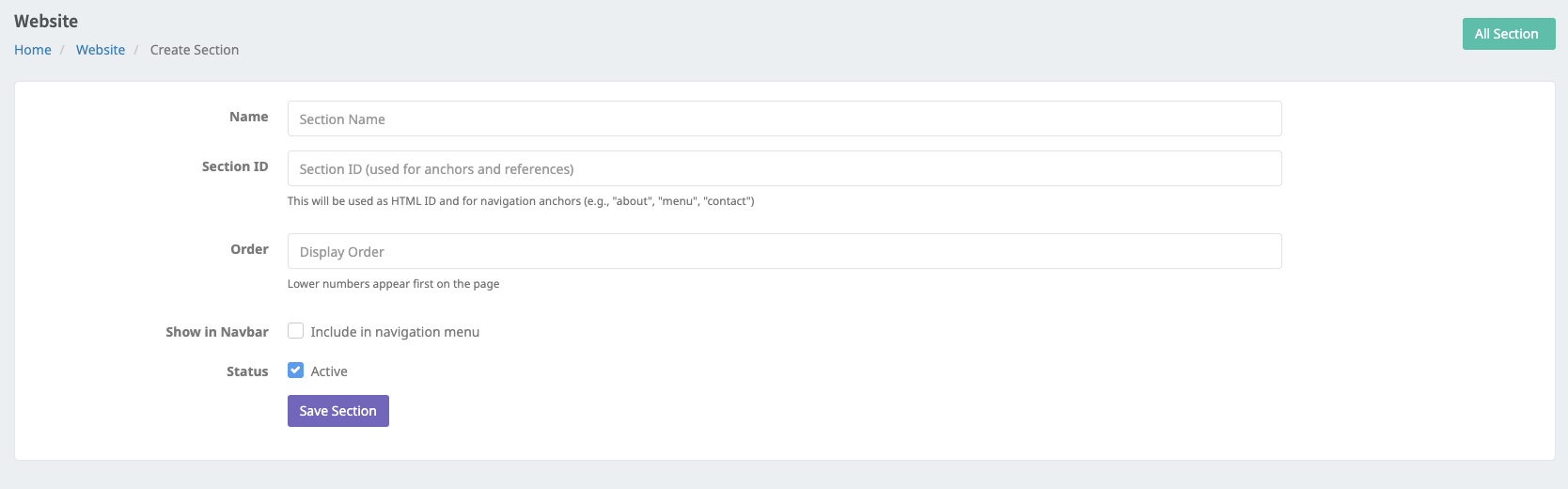Screen dimensions: 1568x489
Task: Click the 'Create Section' breadcrumb text
Action: (x=195, y=50)
